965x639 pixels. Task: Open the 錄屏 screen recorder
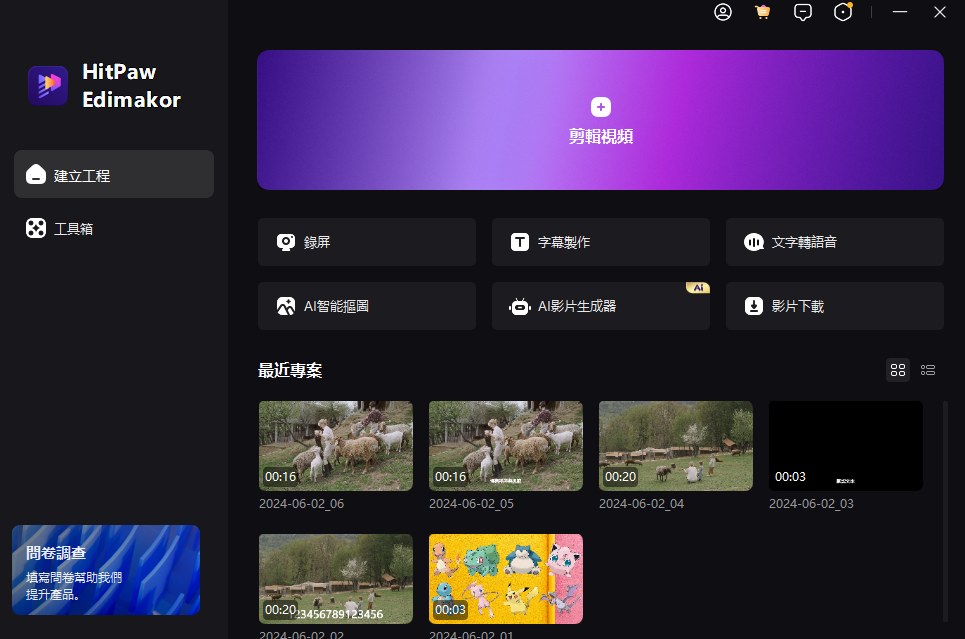(x=367, y=242)
